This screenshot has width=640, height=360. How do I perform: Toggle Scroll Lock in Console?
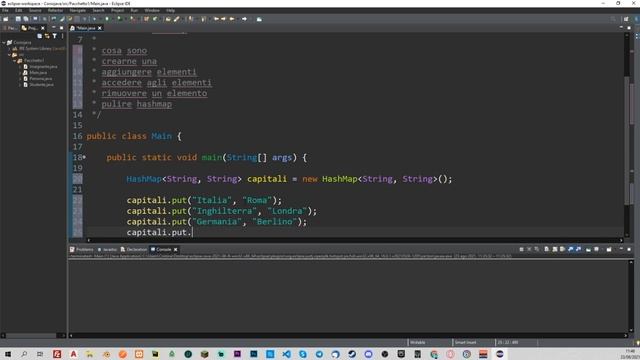point(554,249)
